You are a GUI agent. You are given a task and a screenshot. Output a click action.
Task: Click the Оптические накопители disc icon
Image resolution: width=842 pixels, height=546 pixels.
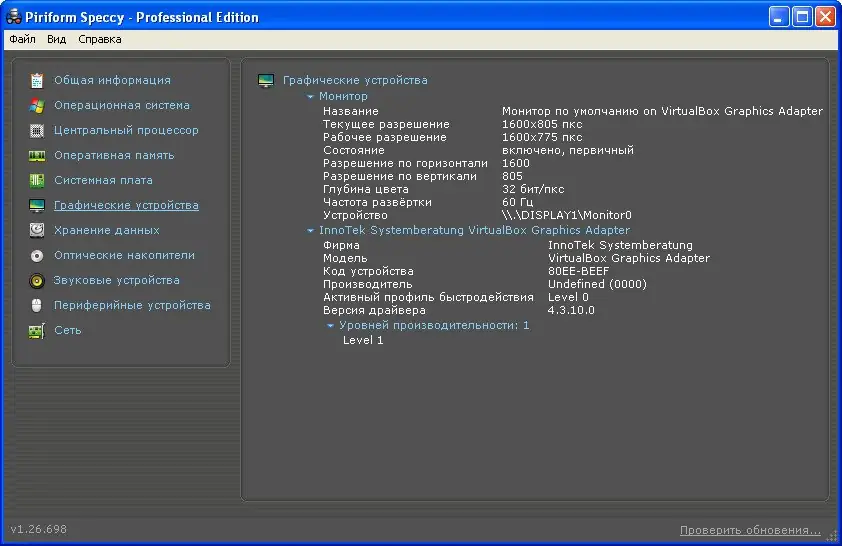(x=37, y=256)
